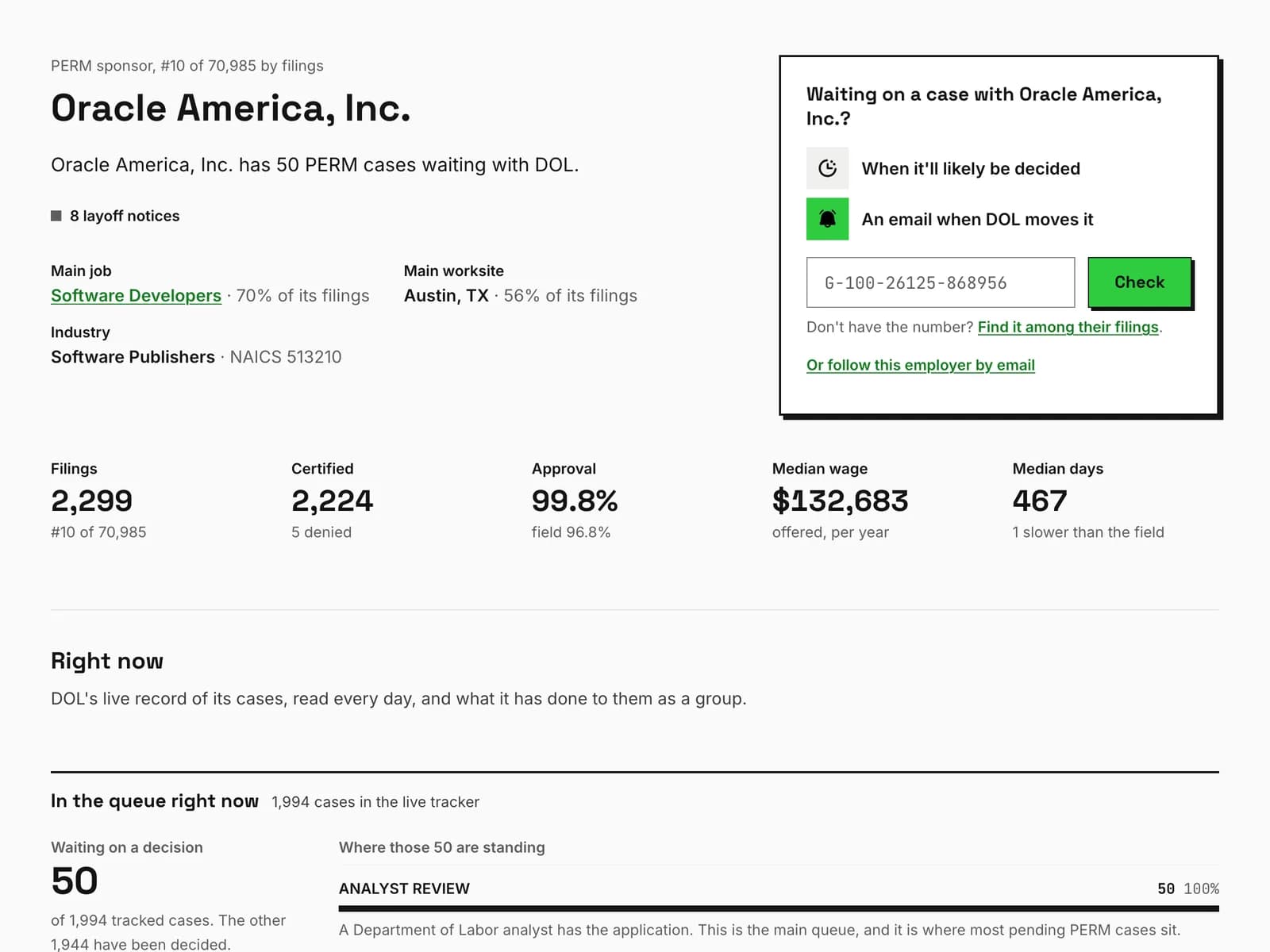Click 'Or follow this employer by email'
Screen dimensions: 1270x952
pyautogui.click(x=921, y=365)
